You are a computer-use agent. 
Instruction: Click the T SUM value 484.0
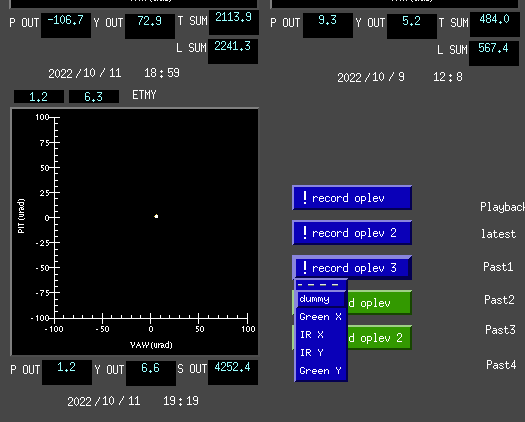pyautogui.click(x=495, y=24)
